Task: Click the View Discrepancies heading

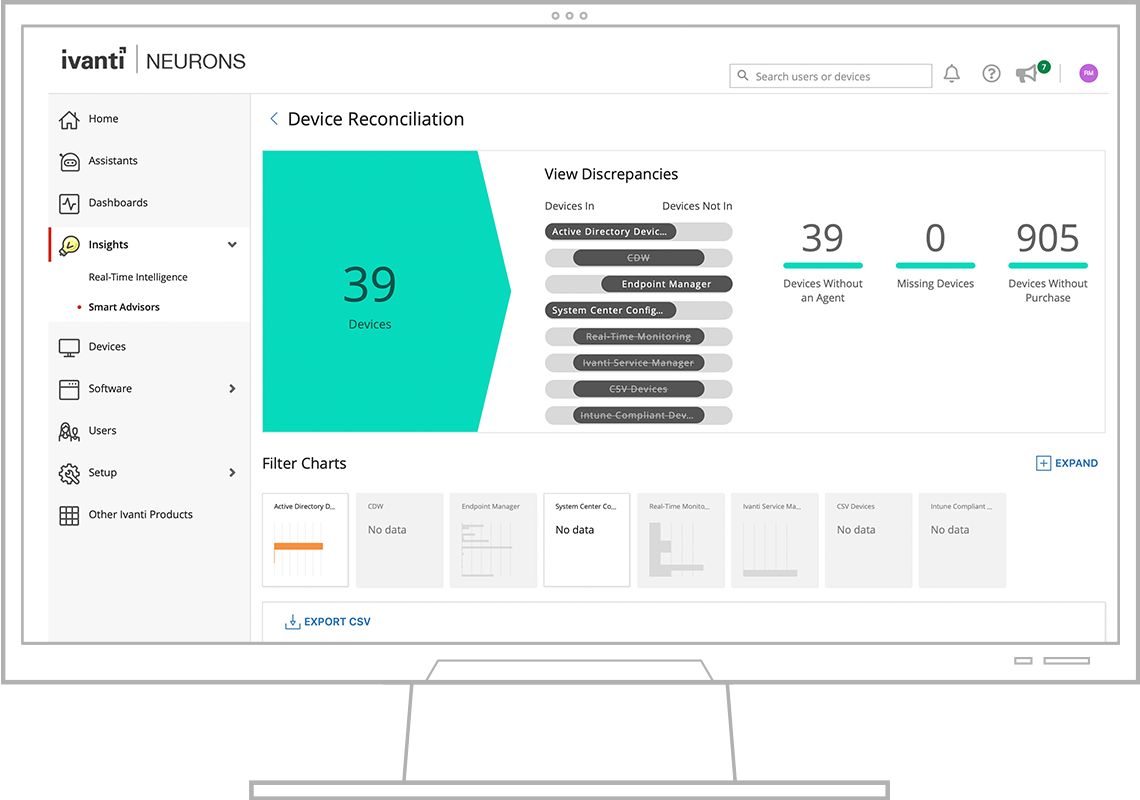Action: (x=611, y=174)
